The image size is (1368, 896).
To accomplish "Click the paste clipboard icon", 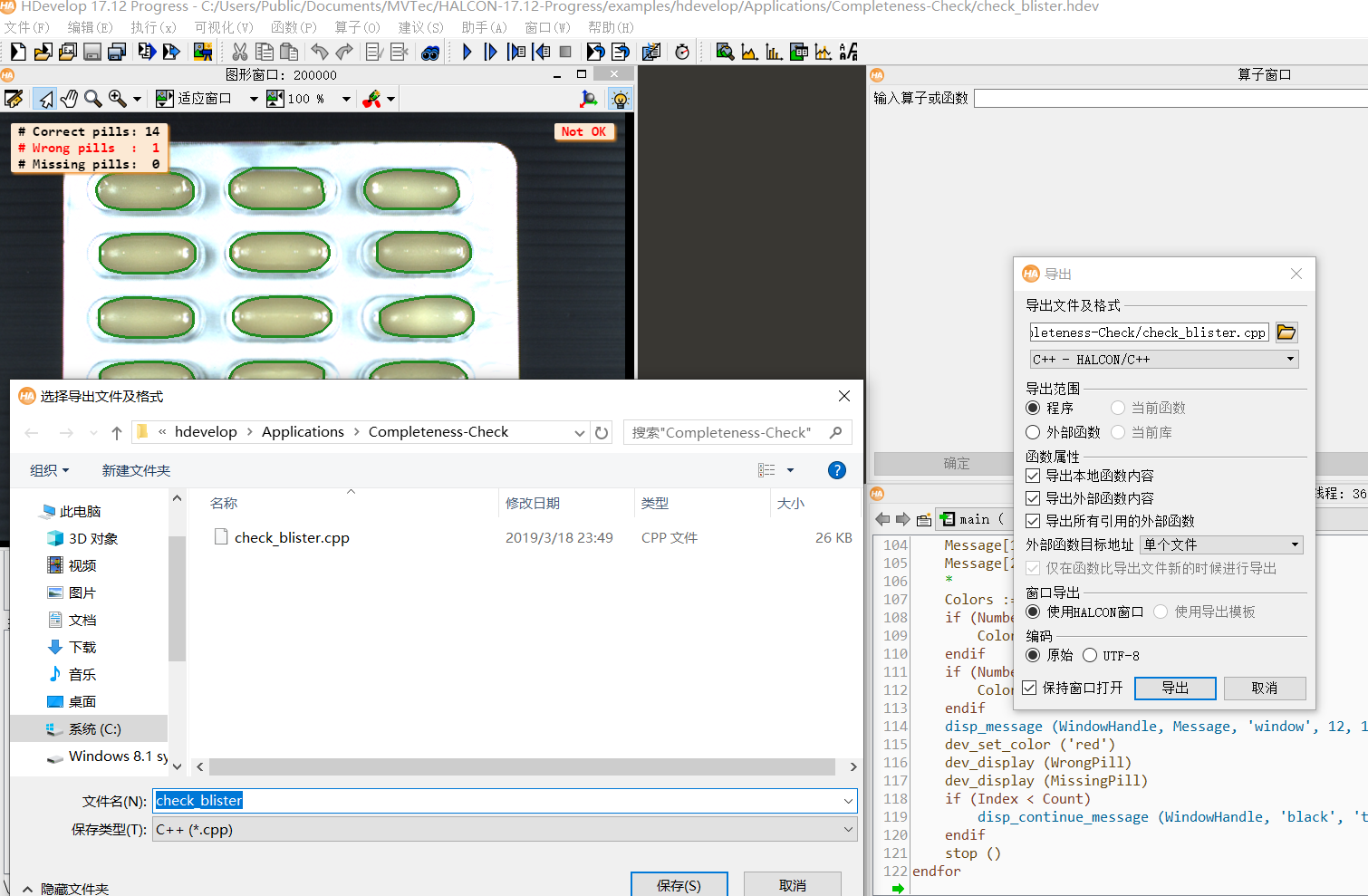I will tap(289, 52).
